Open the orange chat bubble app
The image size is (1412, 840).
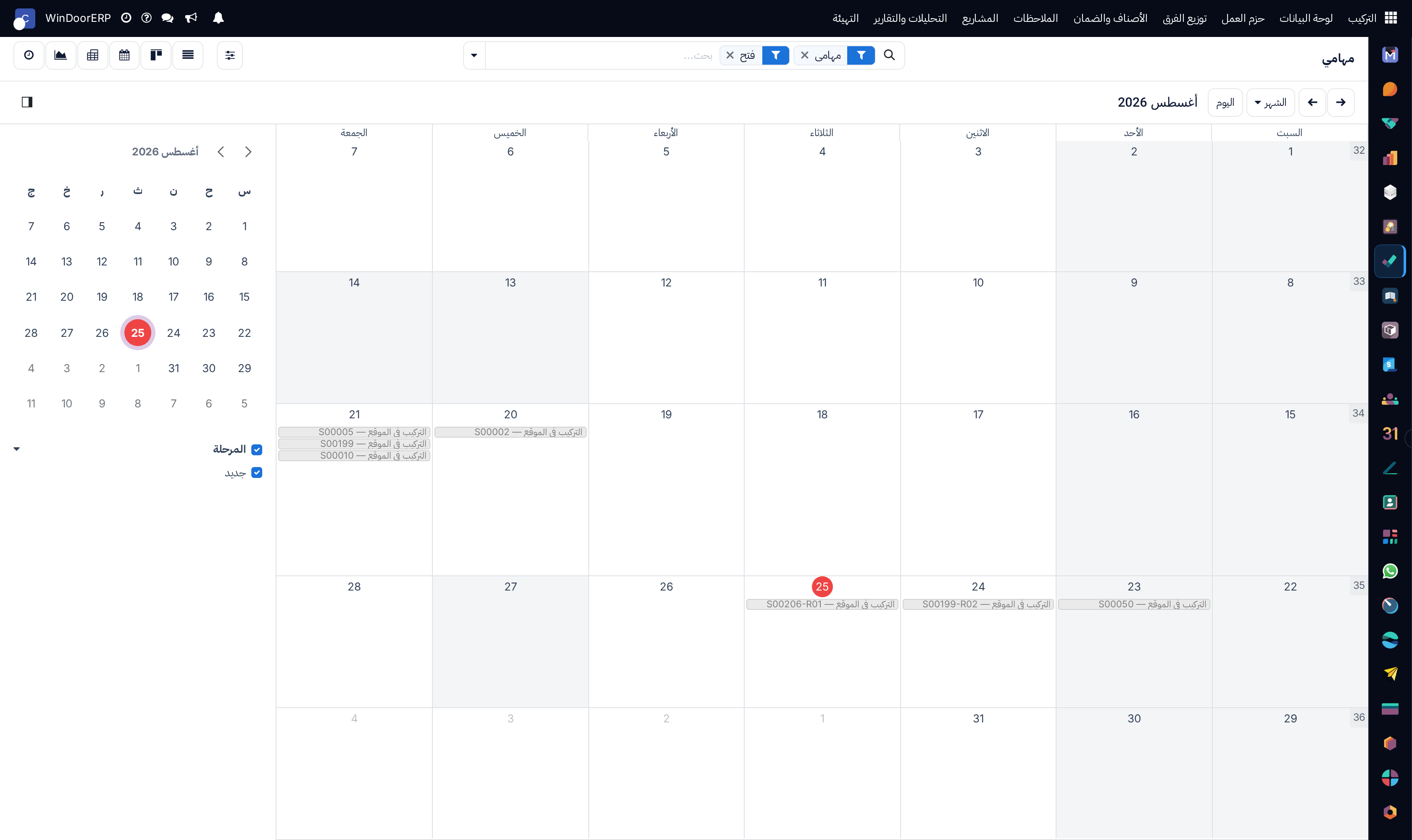pos(1390,89)
